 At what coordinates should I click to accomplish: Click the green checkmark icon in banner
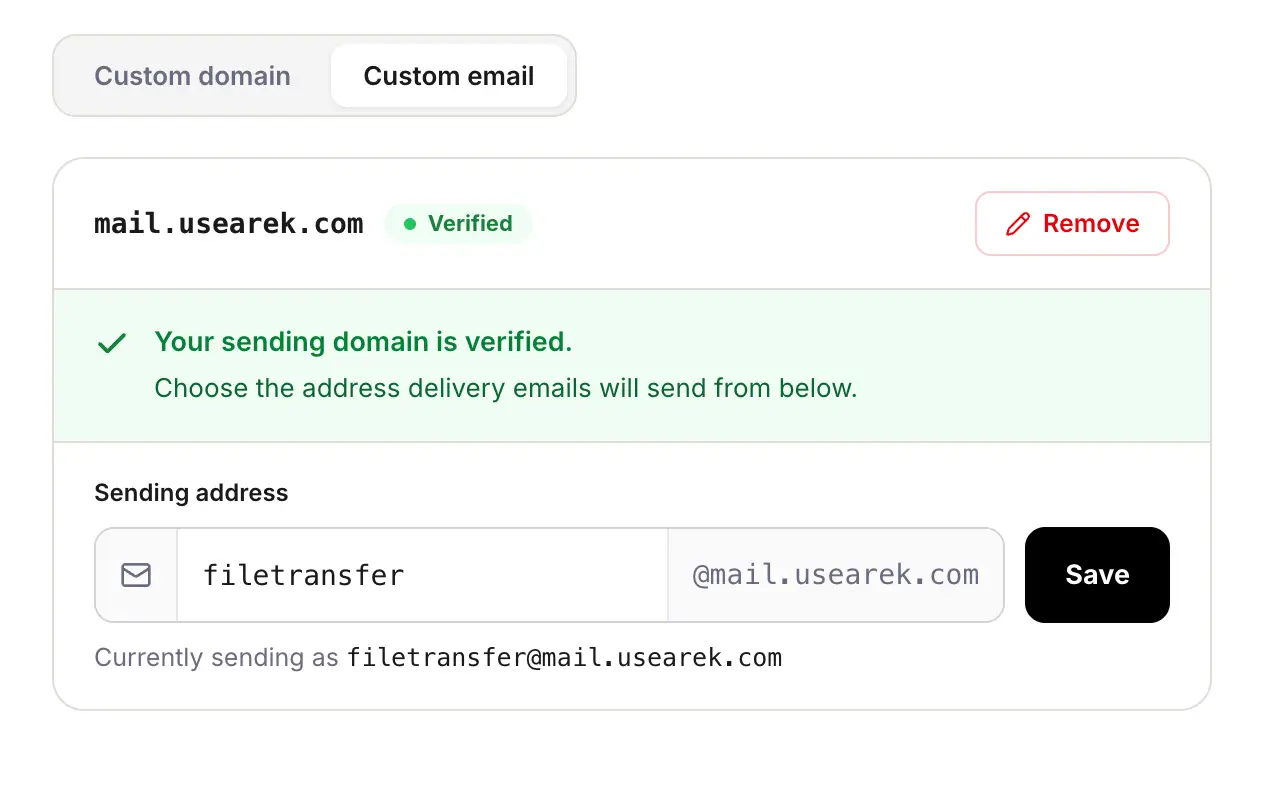[111, 343]
